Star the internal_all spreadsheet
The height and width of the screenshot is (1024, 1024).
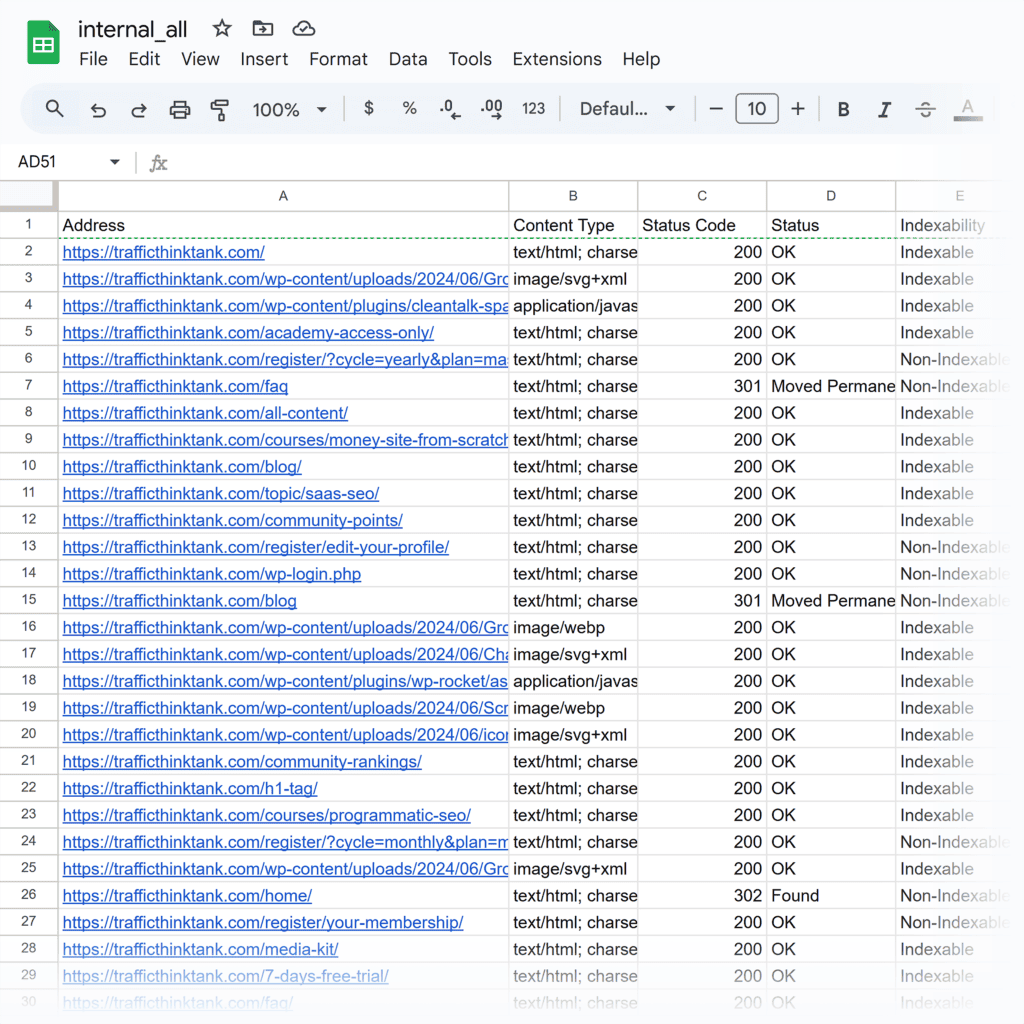pos(221,28)
